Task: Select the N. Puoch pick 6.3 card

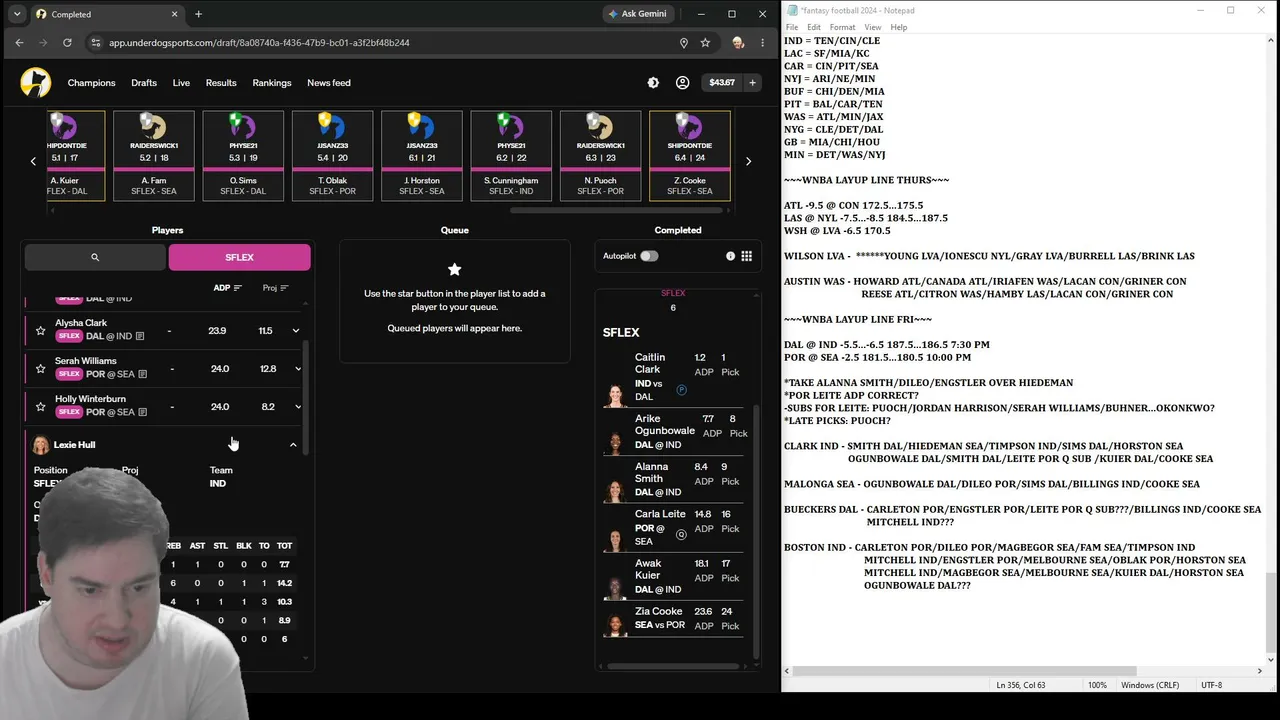Action: click(600, 155)
